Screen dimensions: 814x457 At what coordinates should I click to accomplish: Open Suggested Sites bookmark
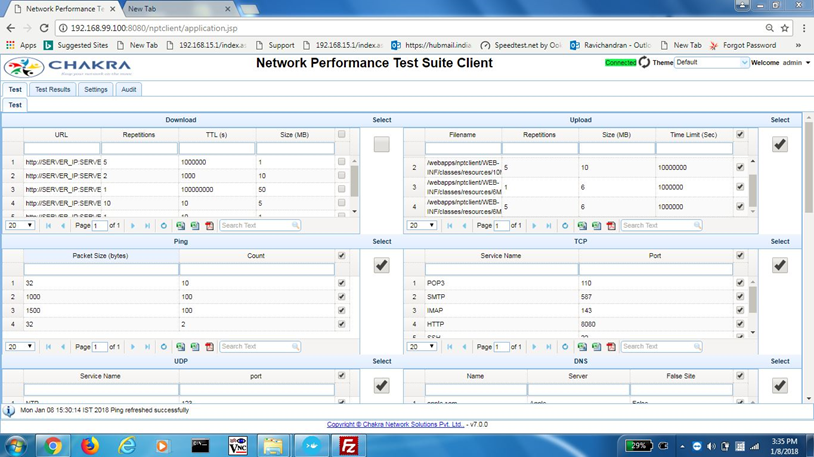[76, 45]
